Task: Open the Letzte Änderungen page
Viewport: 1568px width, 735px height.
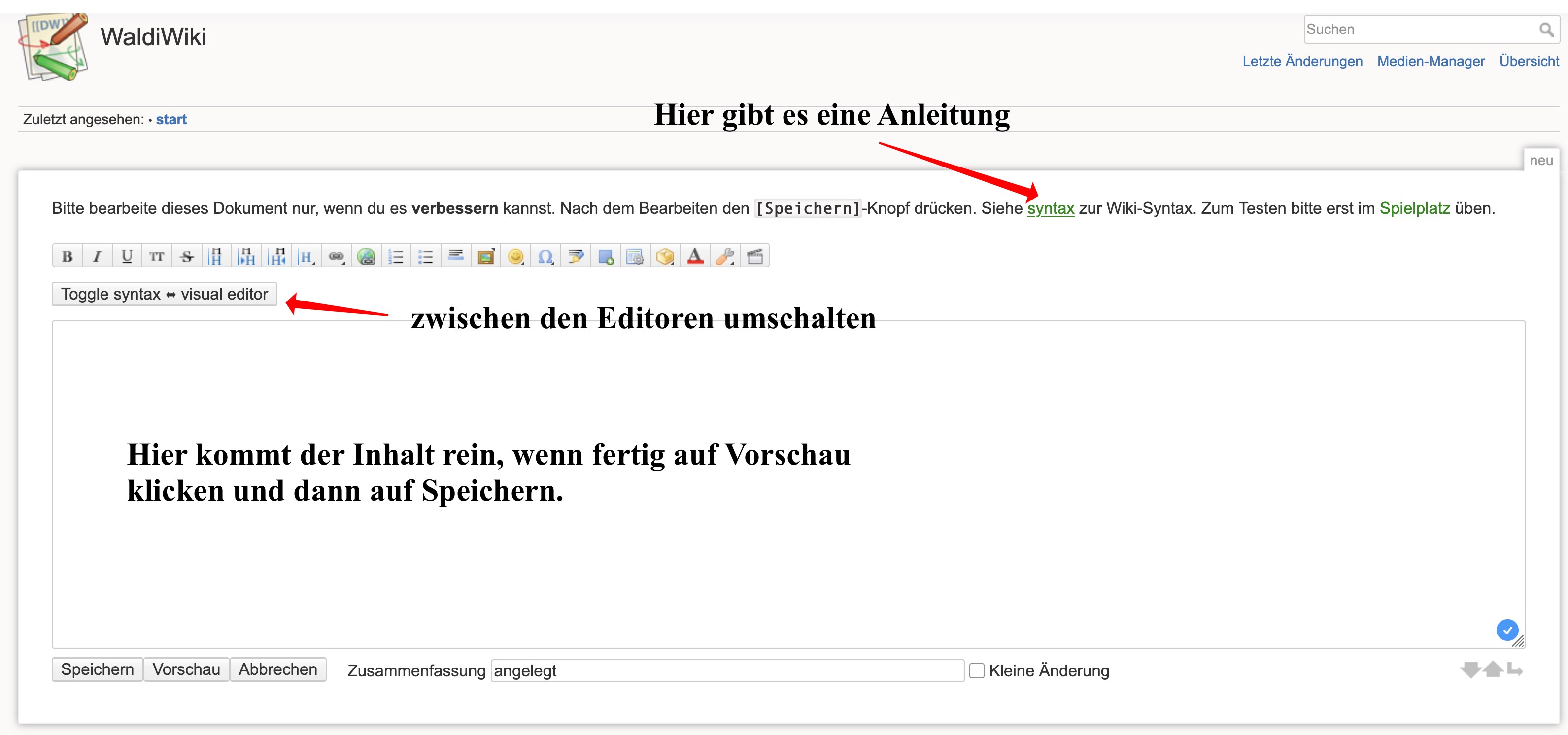Action: tap(1302, 61)
